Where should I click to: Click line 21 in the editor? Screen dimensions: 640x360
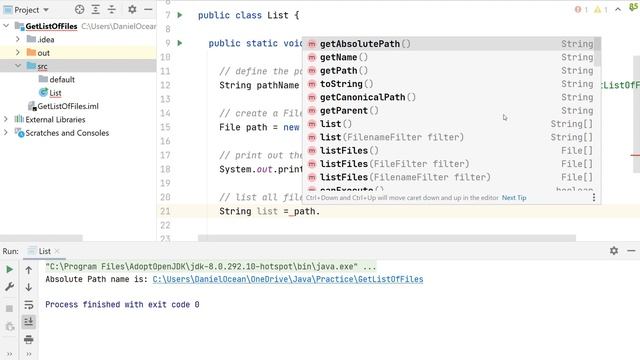click(398, 211)
